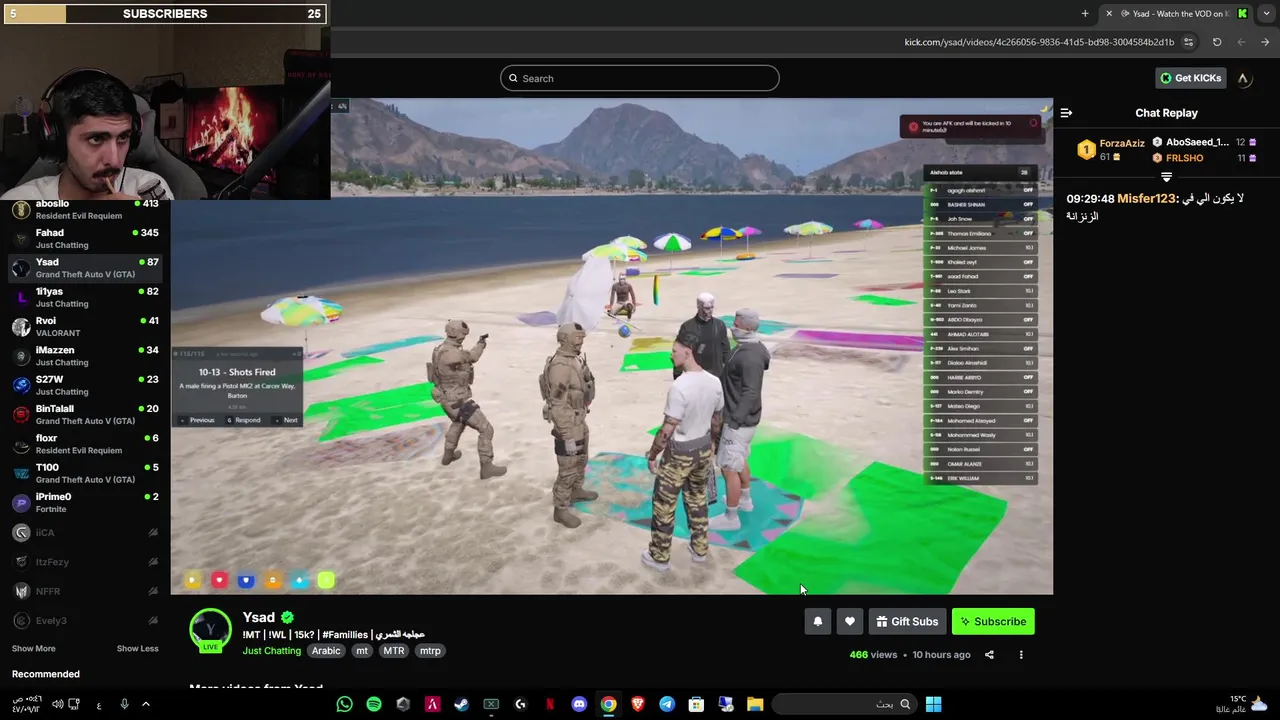Open ForzaAziz top gifter entry

click(x=1111, y=150)
